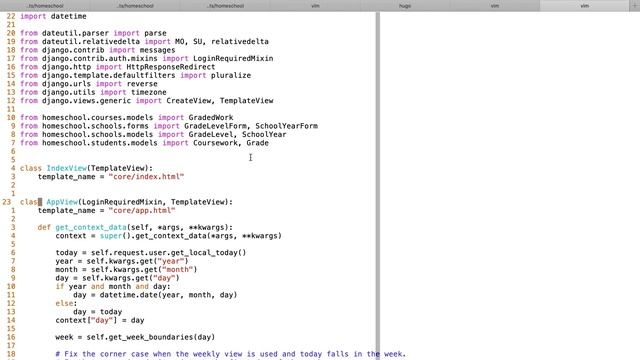
Task: Click the '# Fix the corner case' comment line
Action: (231, 354)
